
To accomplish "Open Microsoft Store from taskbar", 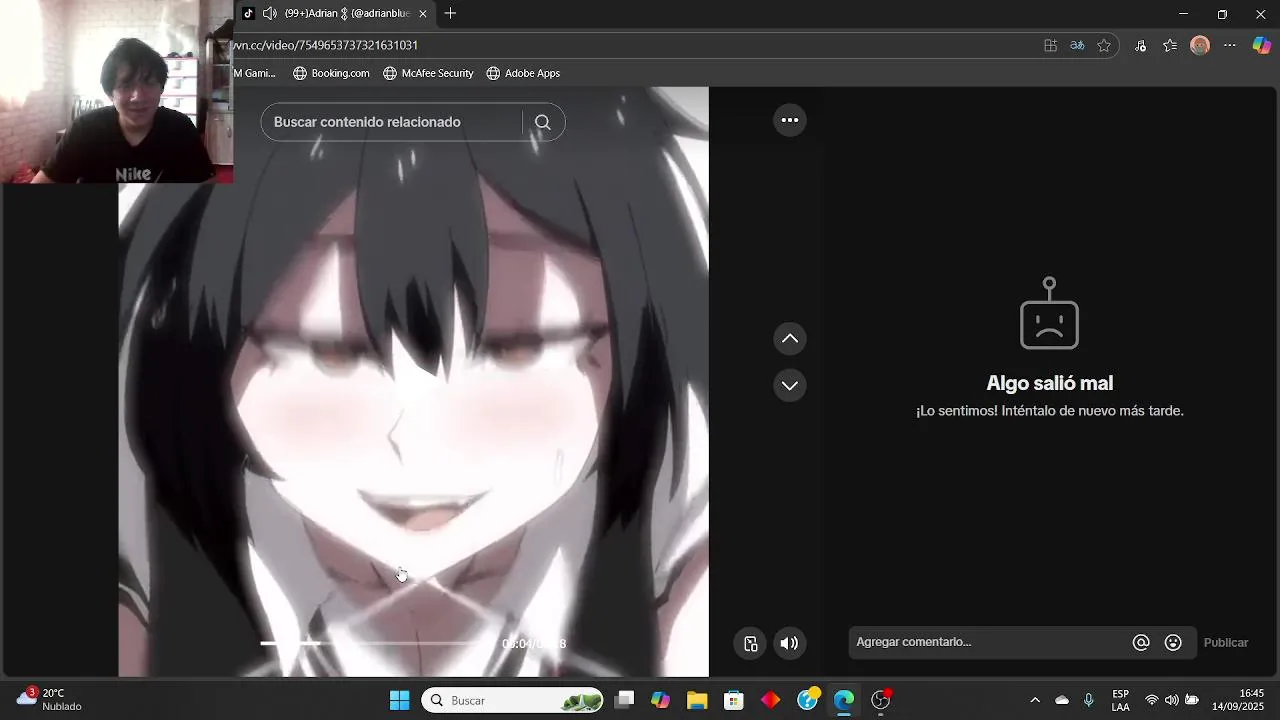I will 734,700.
